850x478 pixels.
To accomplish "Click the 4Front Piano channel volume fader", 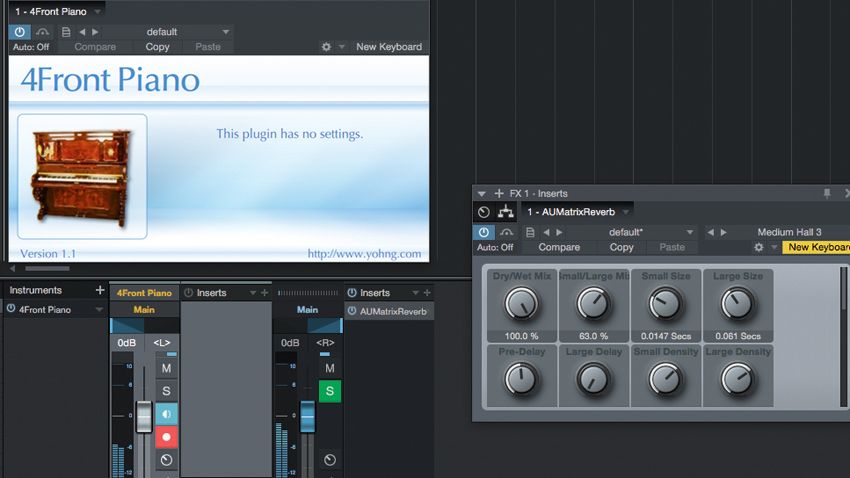I will pyautogui.click(x=144, y=417).
